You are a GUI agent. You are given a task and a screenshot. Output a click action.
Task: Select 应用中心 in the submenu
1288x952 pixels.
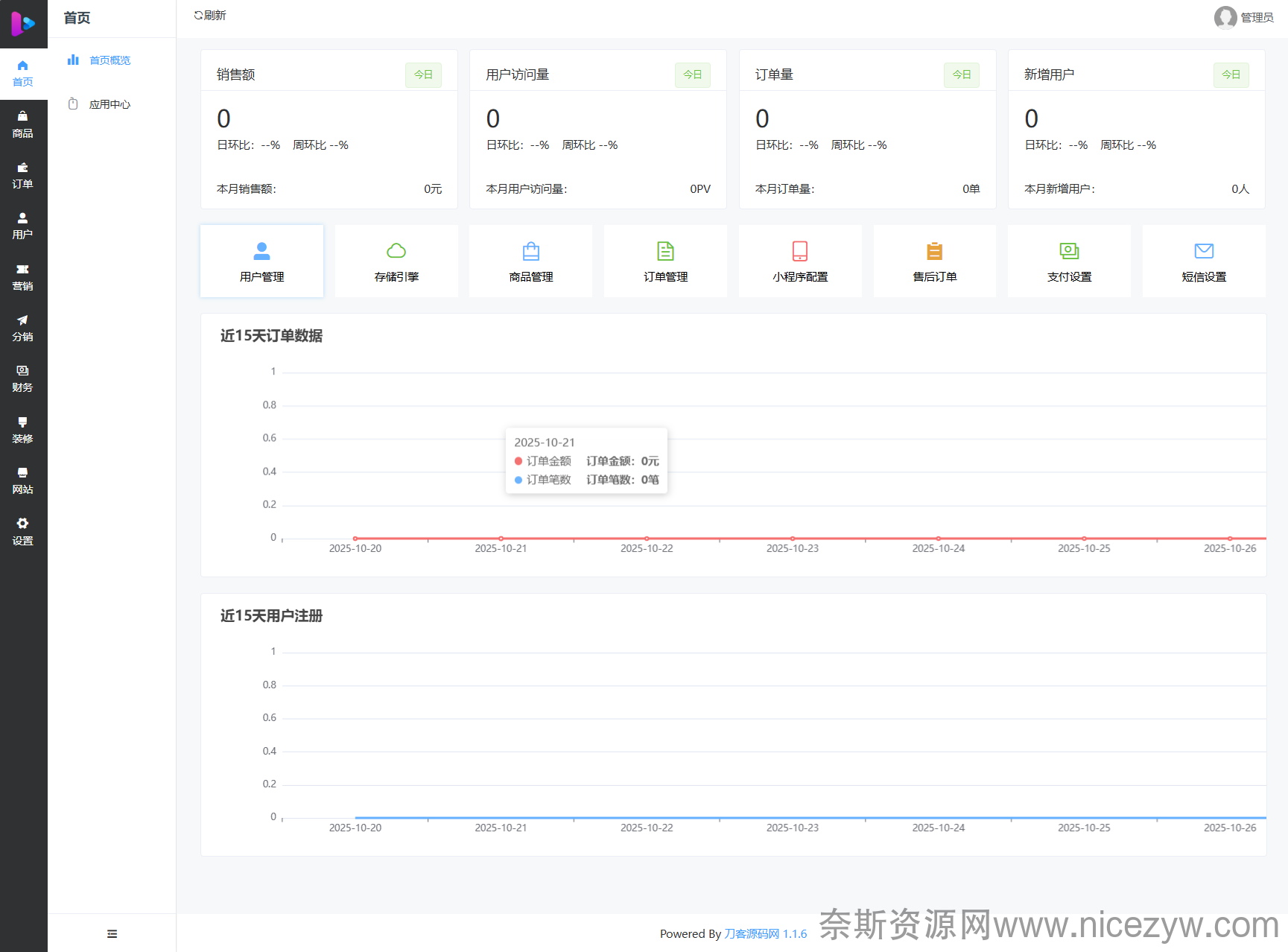point(110,104)
